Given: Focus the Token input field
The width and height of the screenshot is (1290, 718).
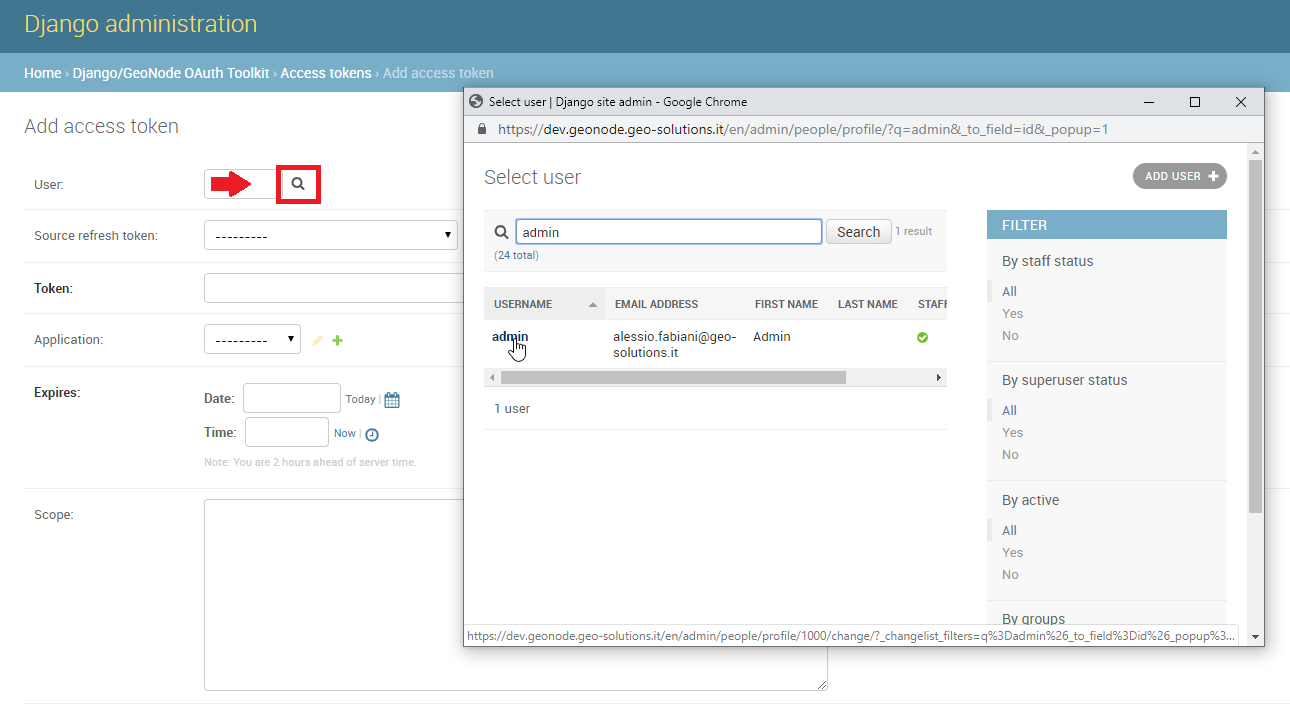Looking at the screenshot, I should click(334, 288).
